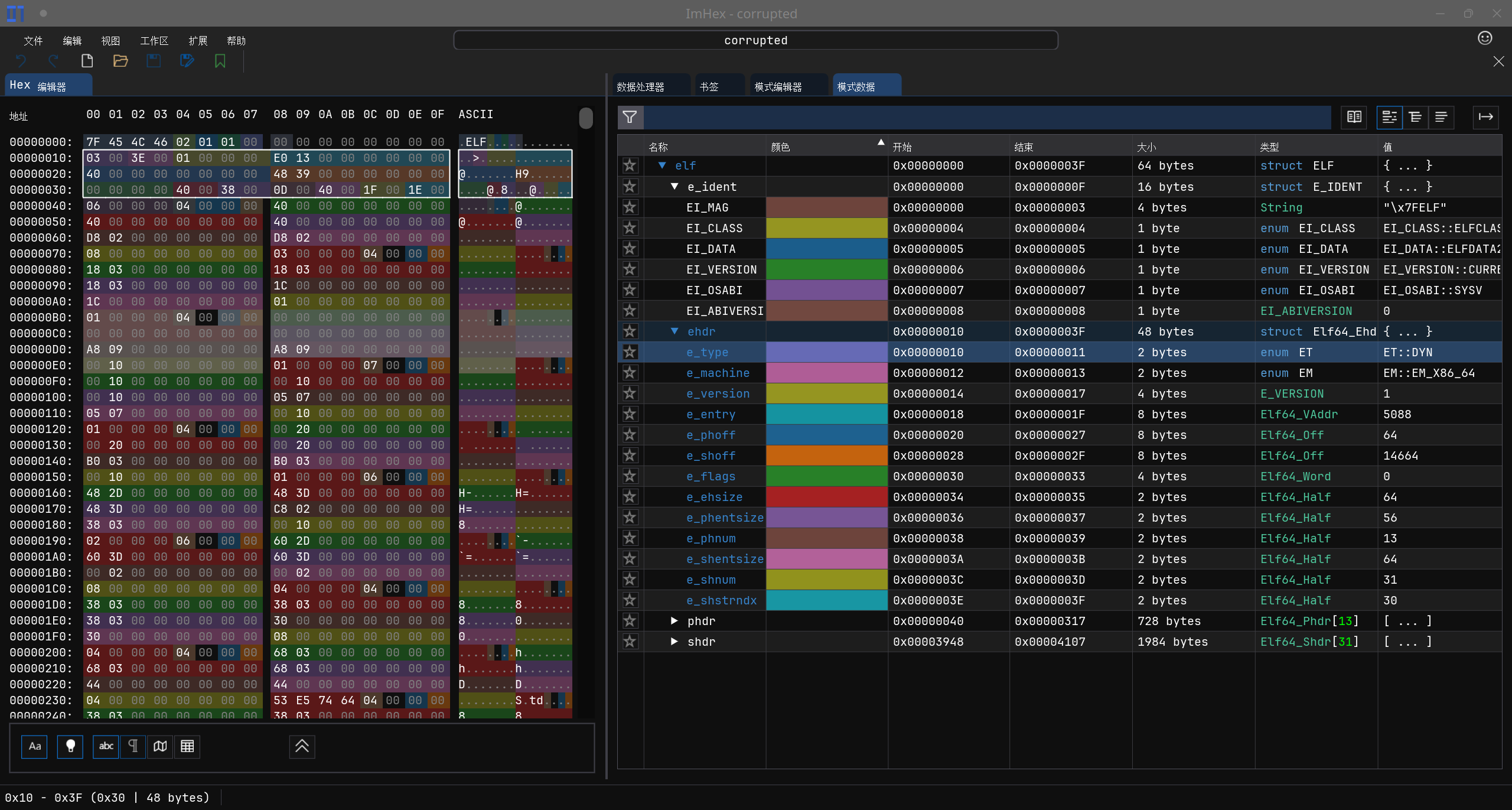Click the bookmark icon in toolbar
This screenshot has width=1512, height=810.
(220, 61)
